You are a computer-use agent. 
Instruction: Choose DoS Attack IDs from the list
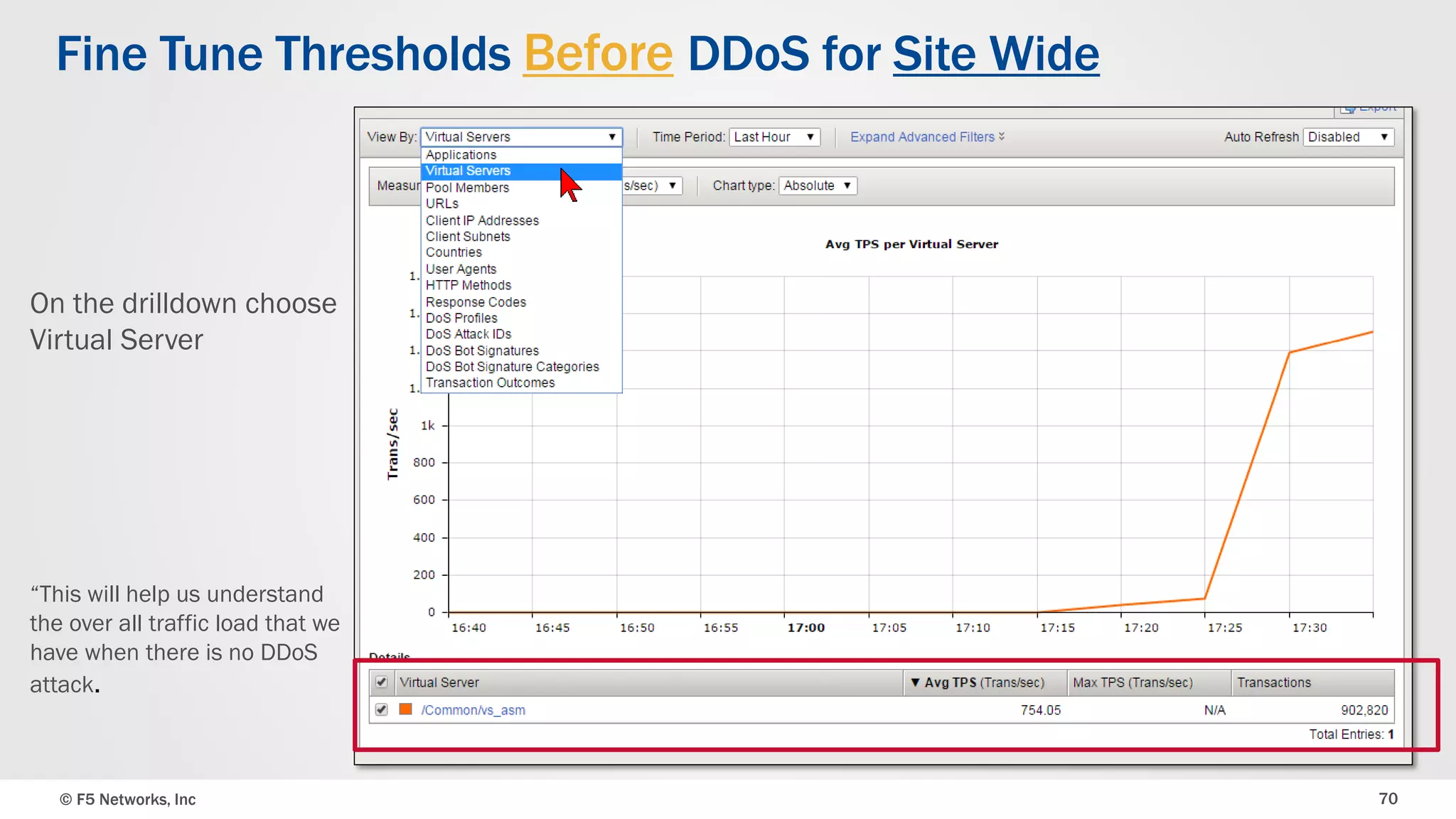(x=521, y=334)
